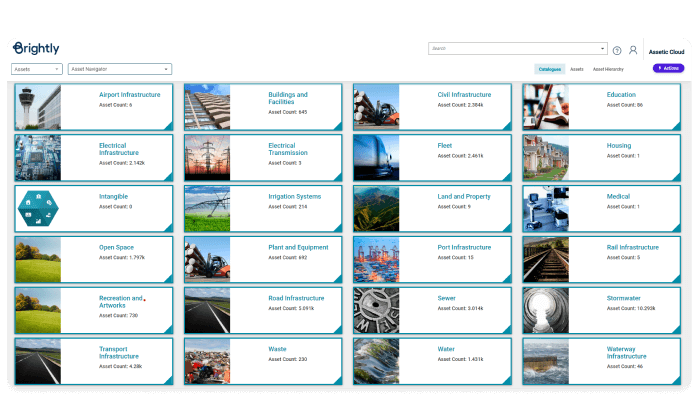Click the purple ArcGIS button
Image resolution: width=700 pixels, height=420 pixels.
coord(668,69)
